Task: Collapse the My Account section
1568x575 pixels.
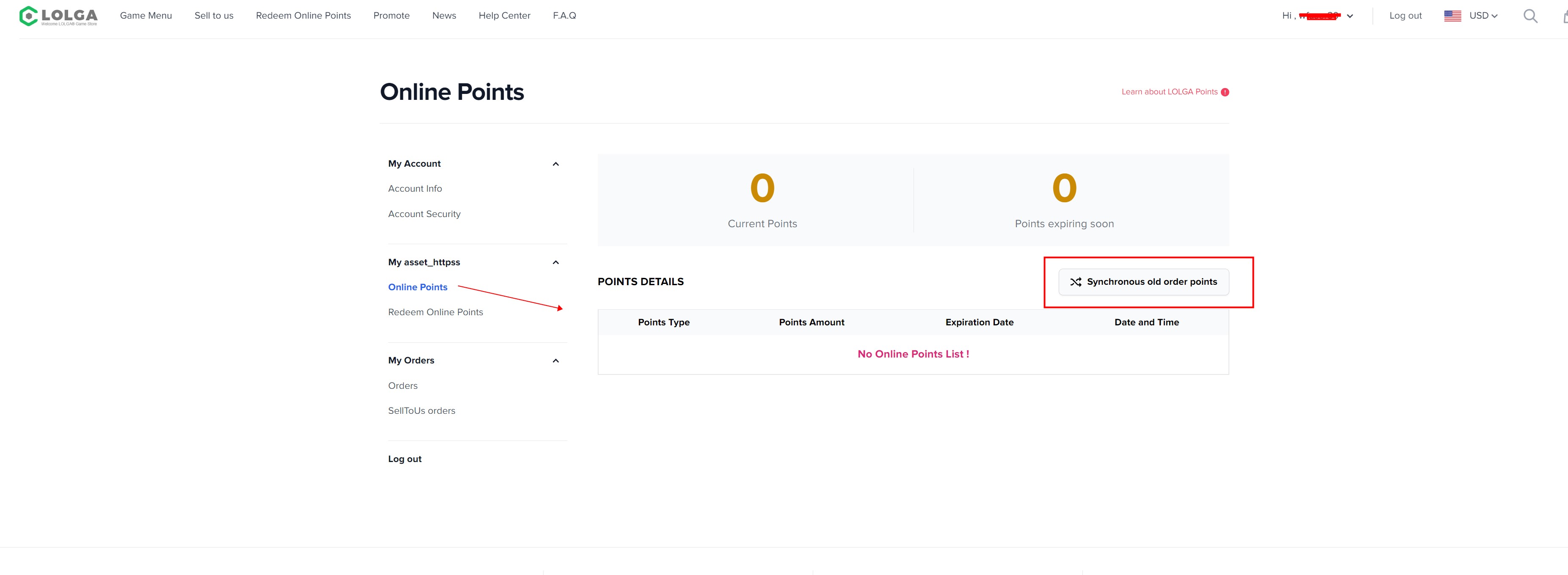Action: click(555, 164)
